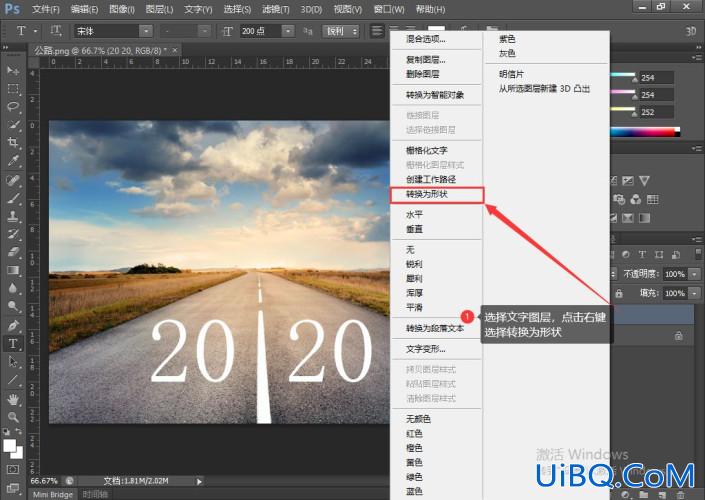The height and width of the screenshot is (500, 705).
Task: Choose 转换为智能对象 in context menu
Action: click(437, 95)
